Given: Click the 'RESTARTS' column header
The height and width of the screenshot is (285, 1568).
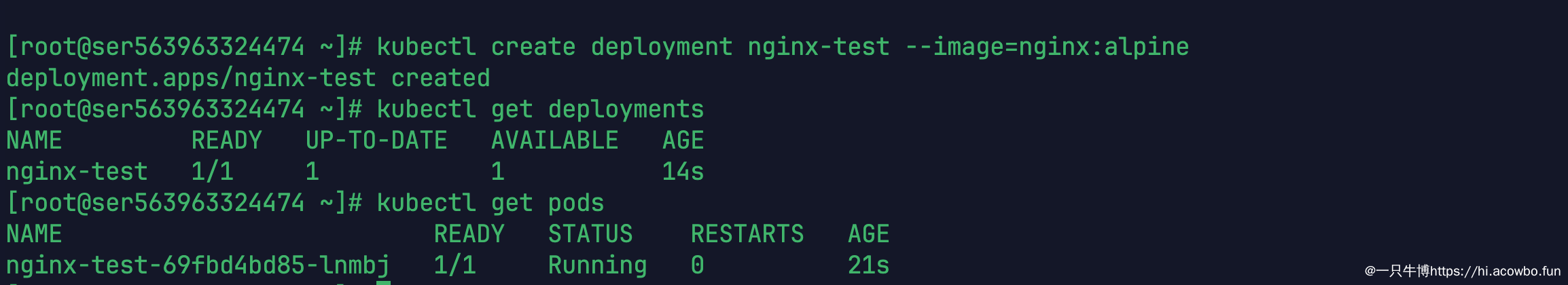Looking at the screenshot, I should pos(747,234).
